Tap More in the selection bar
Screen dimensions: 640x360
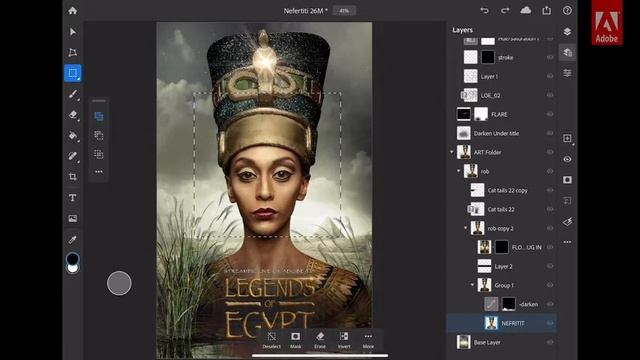[x=368, y=340]
